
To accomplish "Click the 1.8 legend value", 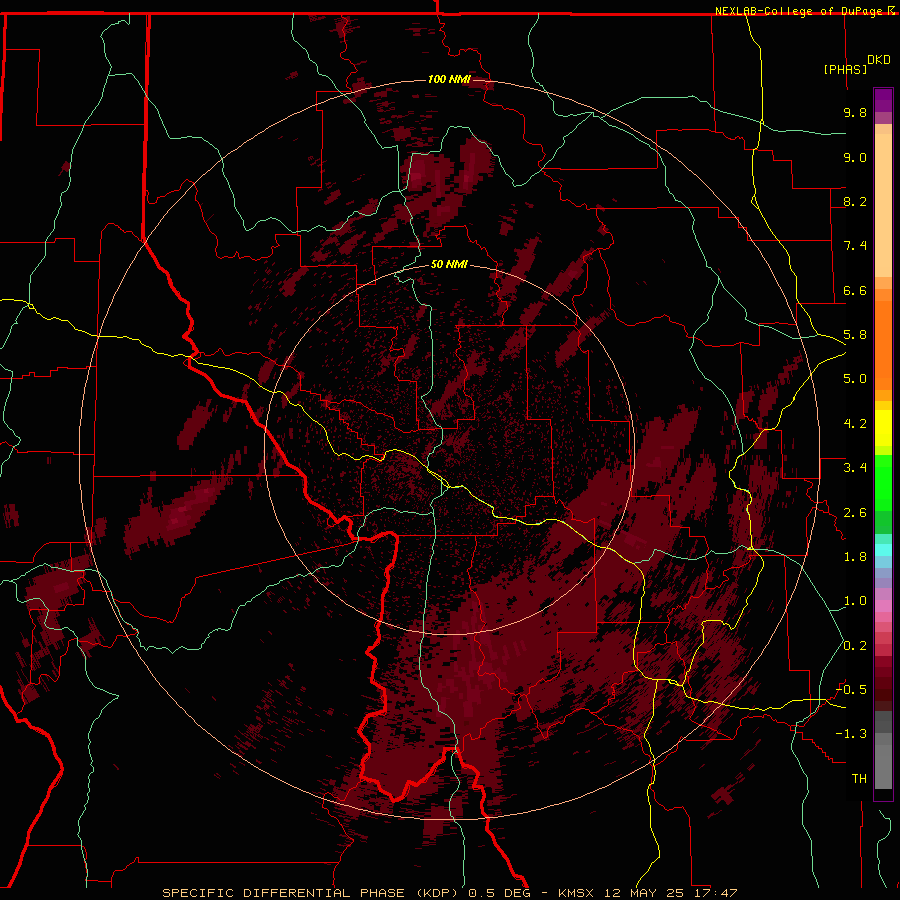I will pyautogui.click(x=855, y=557).
